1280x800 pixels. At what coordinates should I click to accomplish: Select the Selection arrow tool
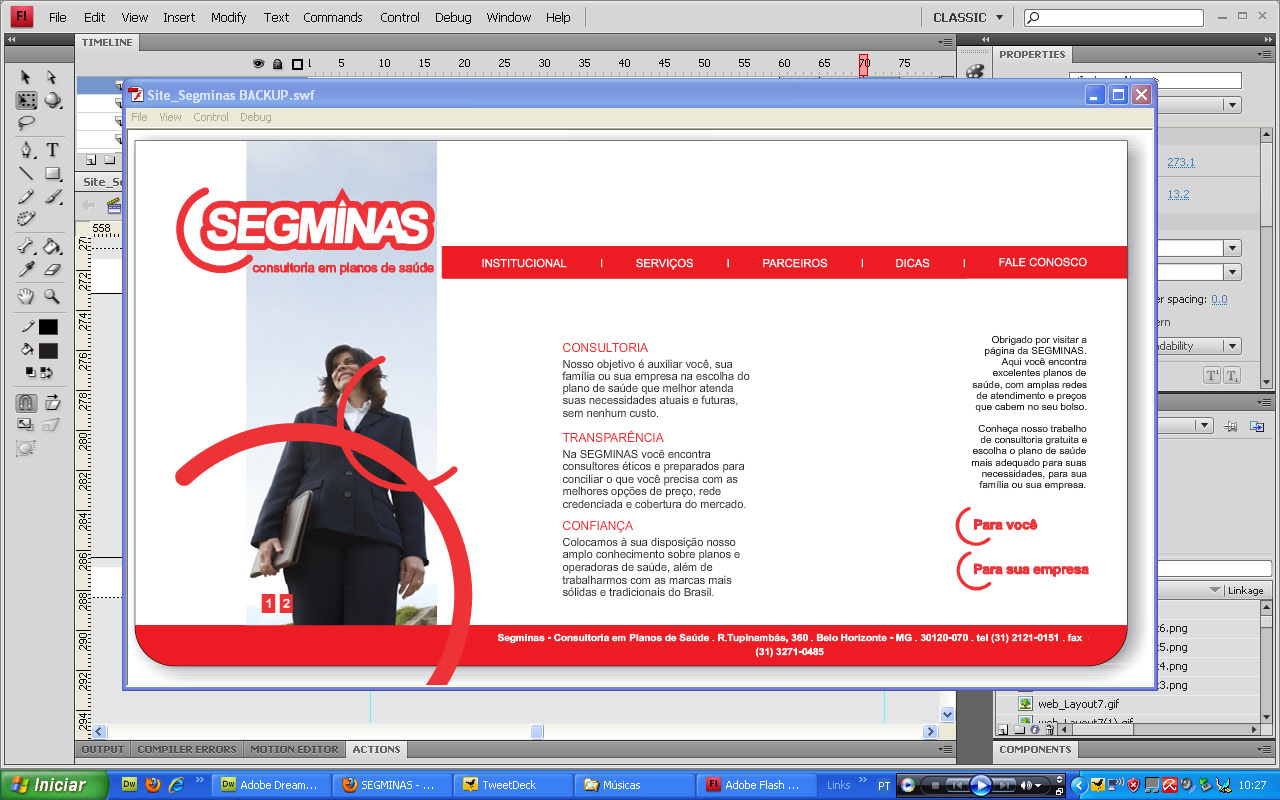click(x=26, y=77)
